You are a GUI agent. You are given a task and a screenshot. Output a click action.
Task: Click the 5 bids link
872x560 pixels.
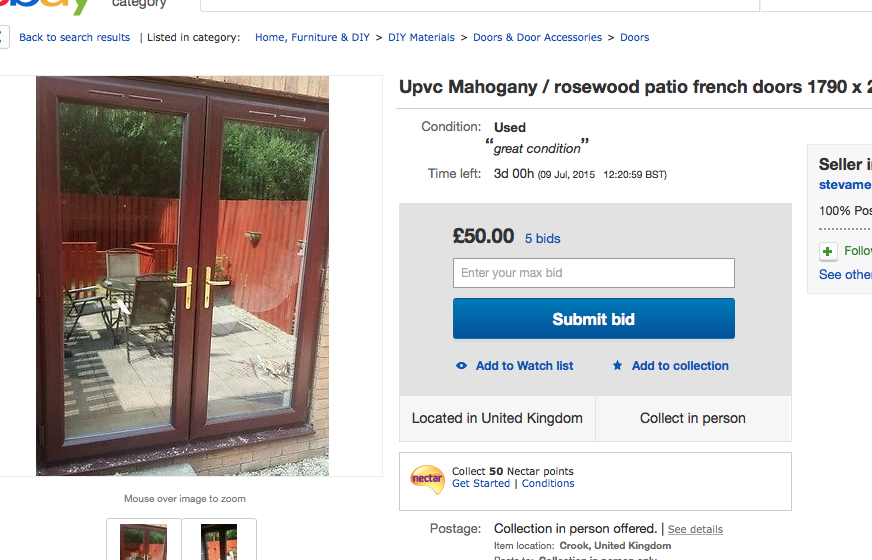click(542, 239)
